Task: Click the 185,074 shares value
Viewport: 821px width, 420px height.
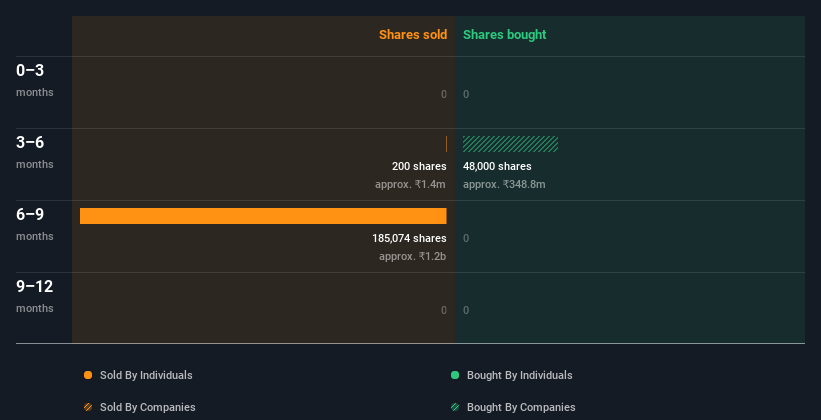Action: [x=409, y=238]
